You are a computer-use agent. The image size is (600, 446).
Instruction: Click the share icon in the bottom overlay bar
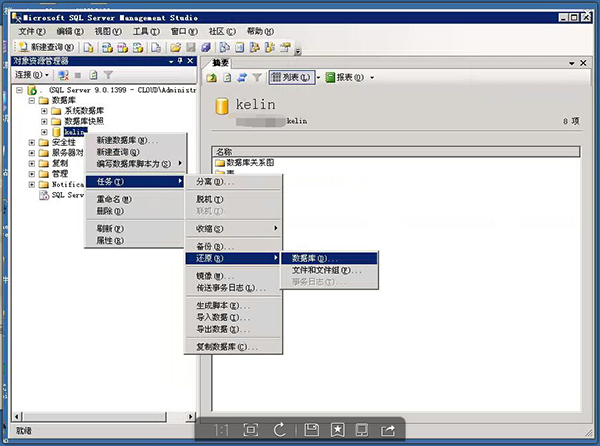(x=387, y=430)
